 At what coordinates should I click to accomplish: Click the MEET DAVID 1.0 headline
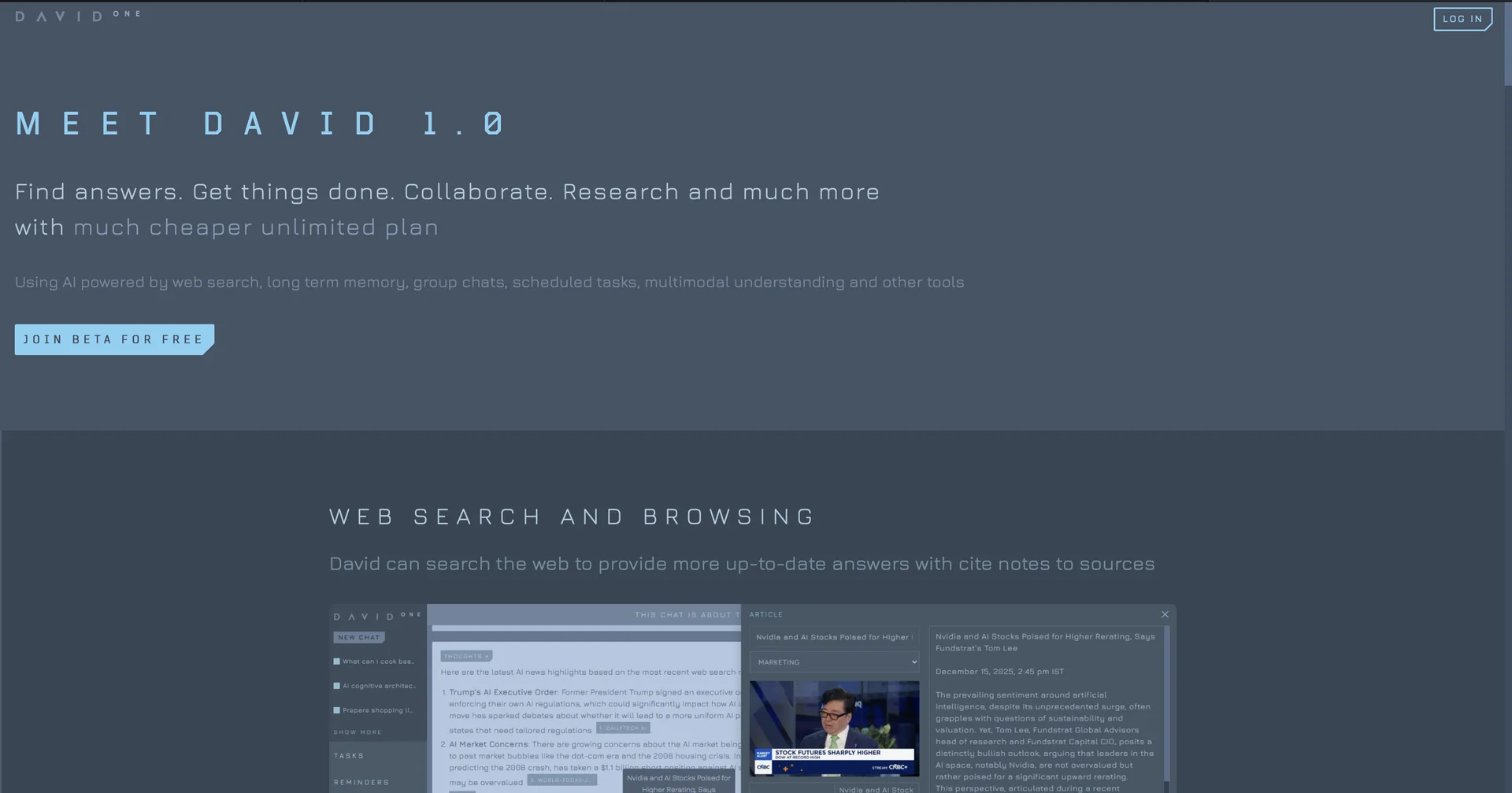pyautogui.click(x=260, y=124)
